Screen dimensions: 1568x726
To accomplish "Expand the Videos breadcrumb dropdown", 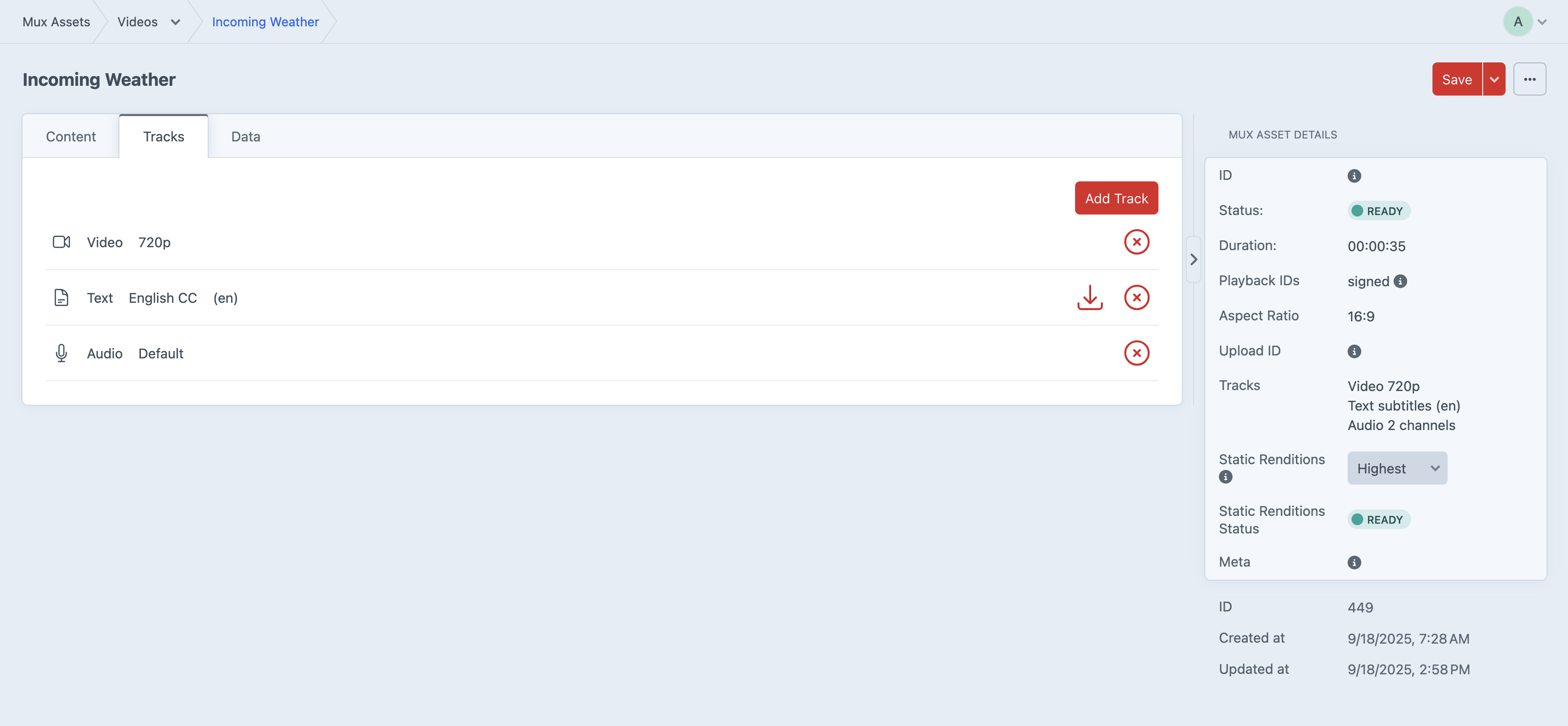I will pos(176,22).
